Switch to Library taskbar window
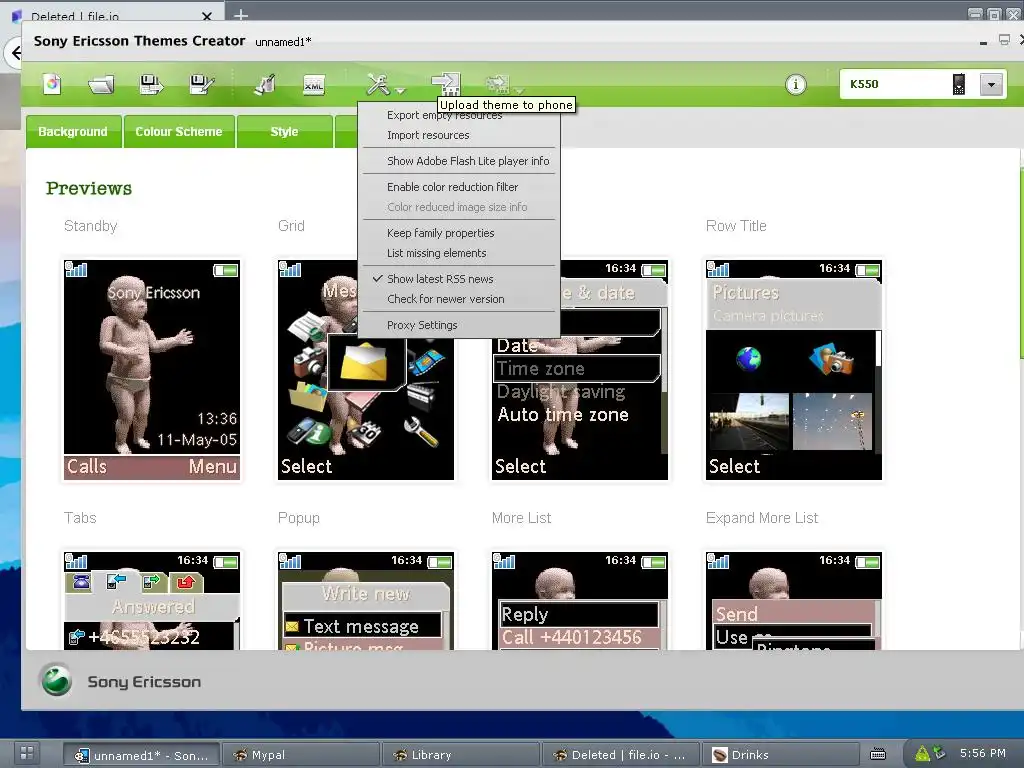 click(x=461, y=755)
